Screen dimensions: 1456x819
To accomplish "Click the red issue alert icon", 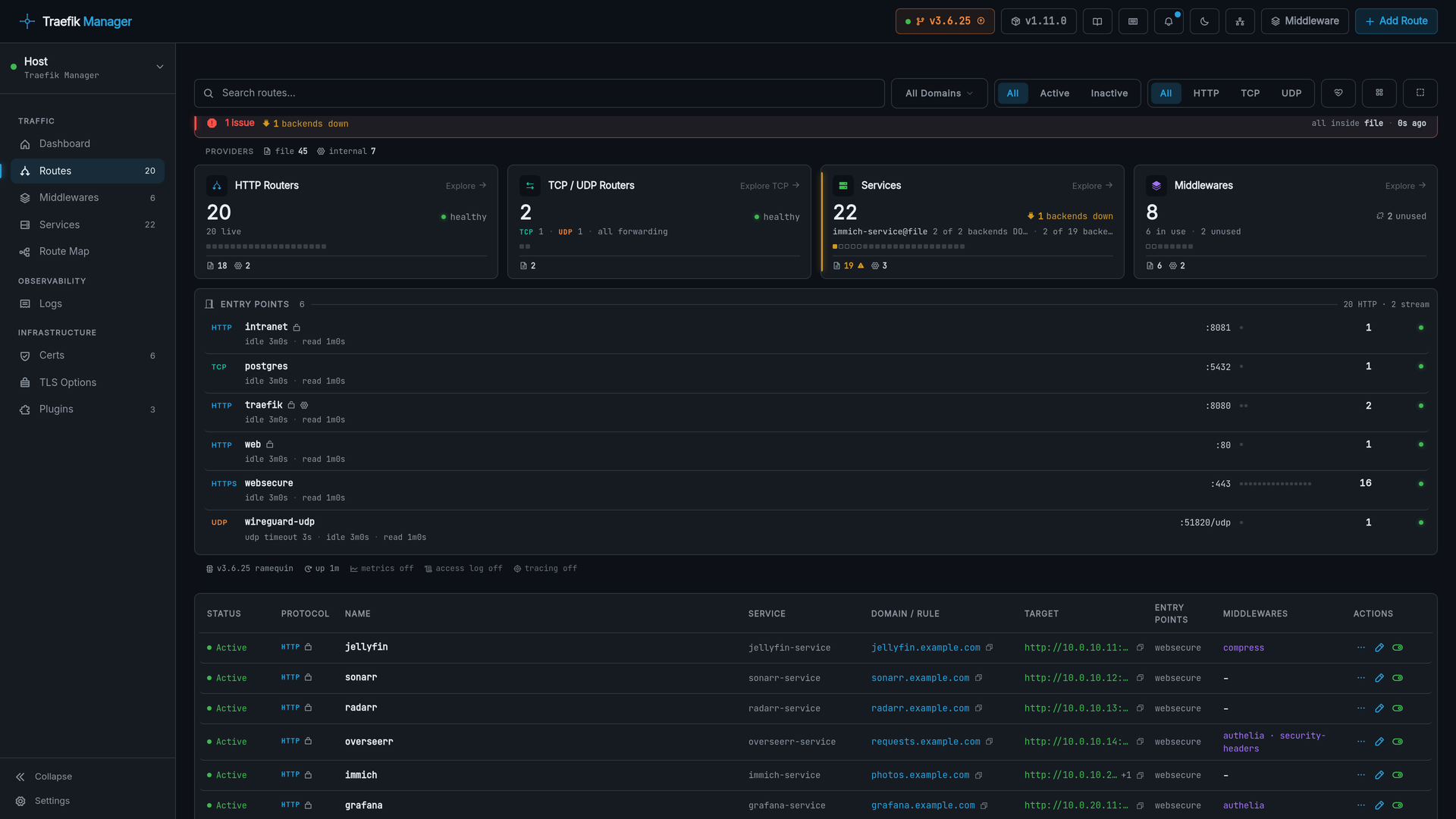I will pos(212,123).
